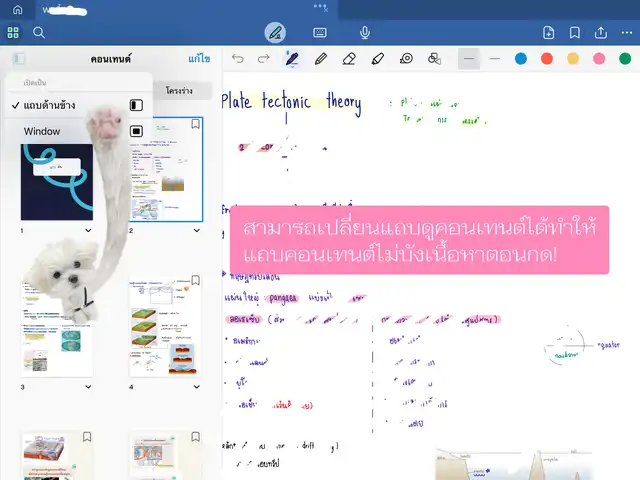Choose Window from the display menu

point(42,131)
